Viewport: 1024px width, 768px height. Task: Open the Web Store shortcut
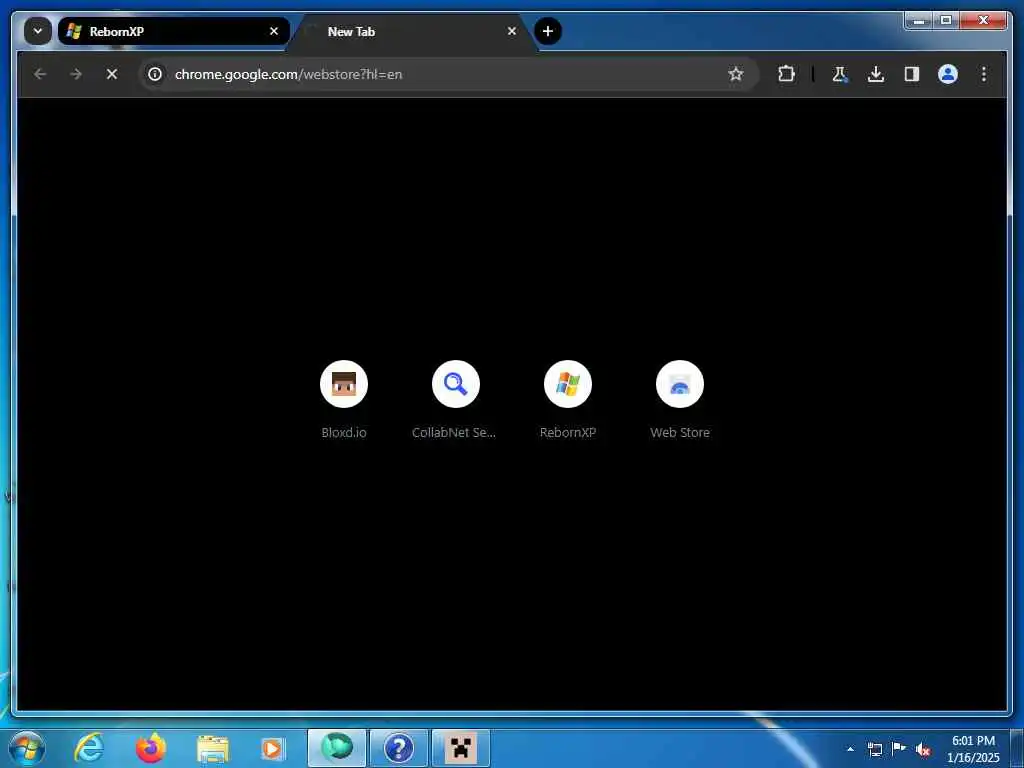coord(680,399)
